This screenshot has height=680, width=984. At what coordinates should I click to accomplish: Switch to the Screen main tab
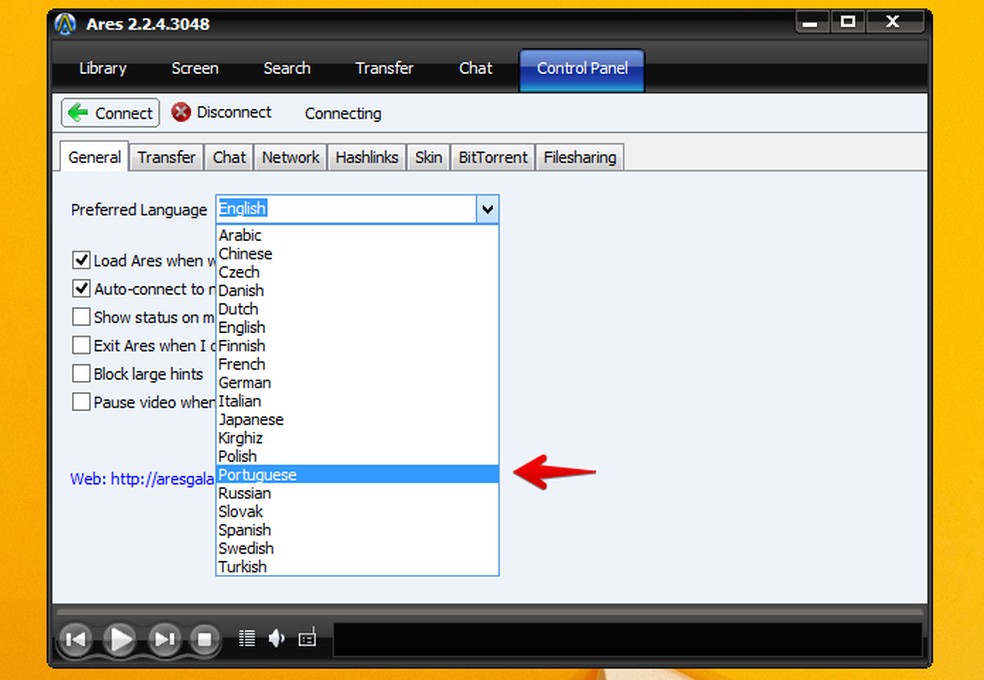pos(195,68)
